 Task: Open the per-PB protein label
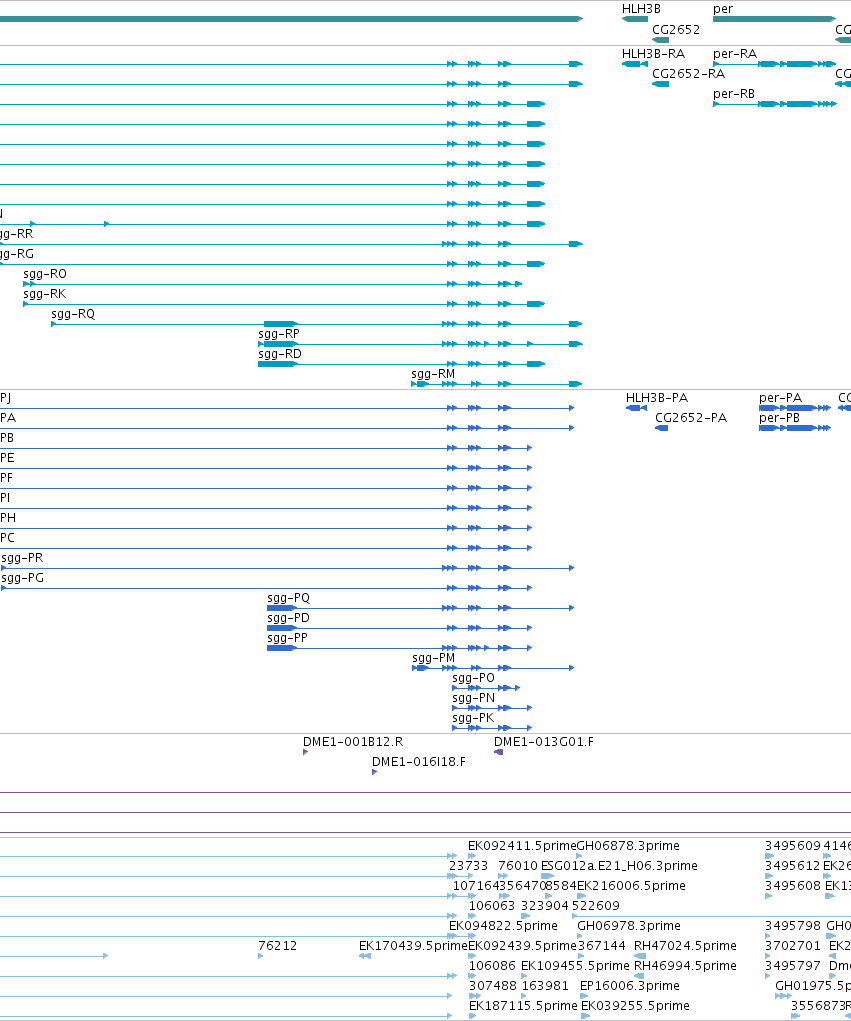point(779,418)
